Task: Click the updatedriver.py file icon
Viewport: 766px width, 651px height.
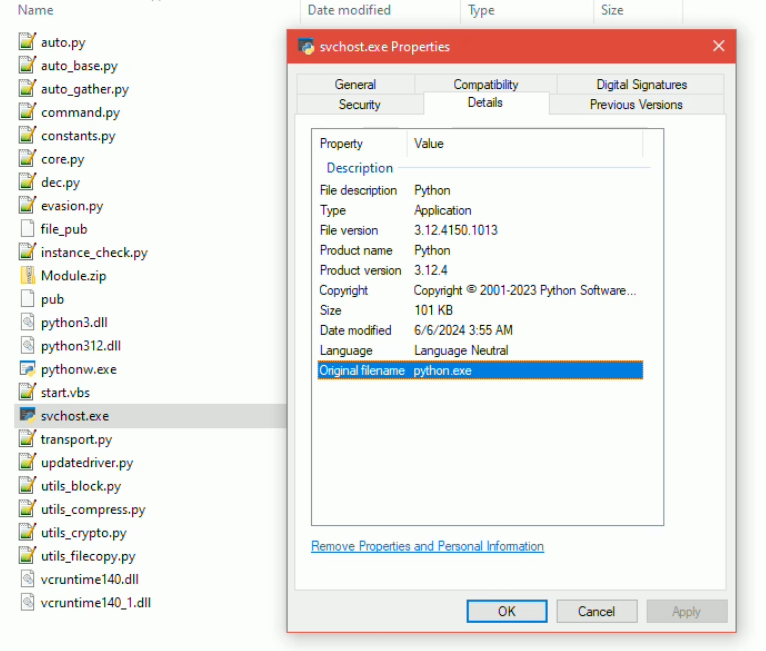Action: pos(27,462)
